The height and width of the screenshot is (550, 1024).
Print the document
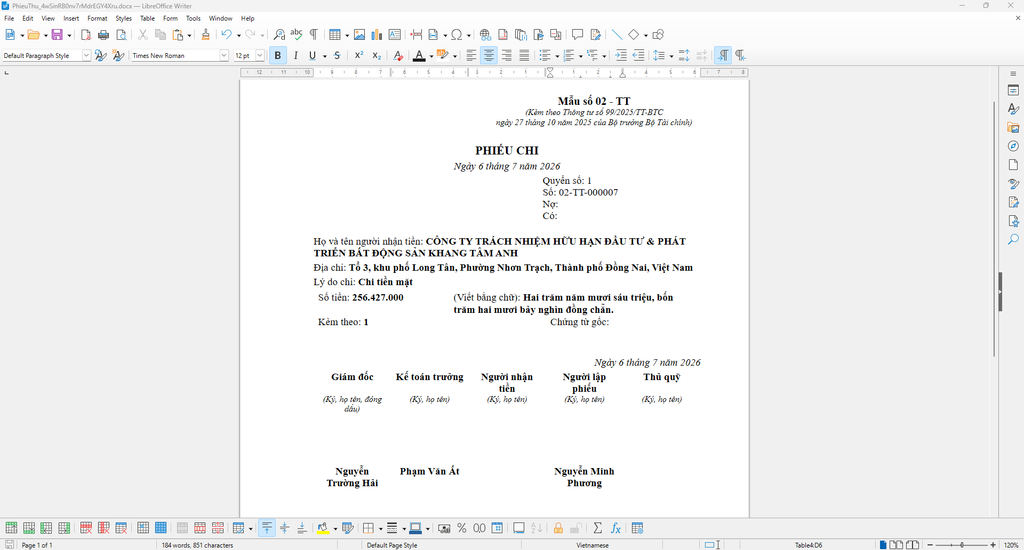click(103, 35)
